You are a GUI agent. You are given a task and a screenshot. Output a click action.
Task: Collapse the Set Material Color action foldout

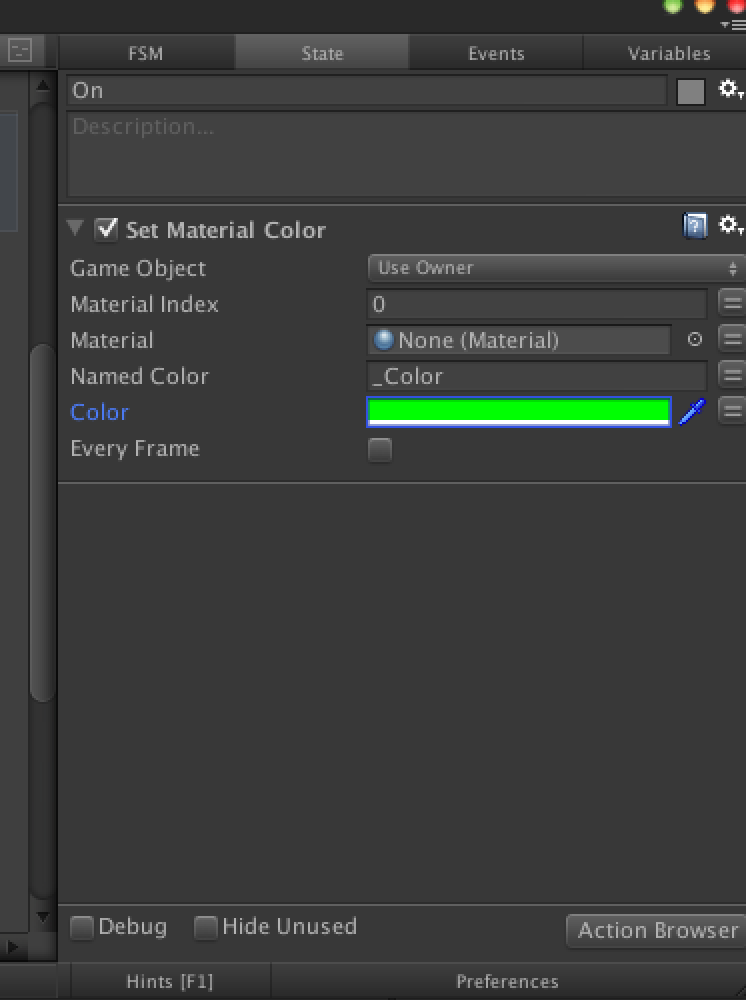(x=75, y=228)
